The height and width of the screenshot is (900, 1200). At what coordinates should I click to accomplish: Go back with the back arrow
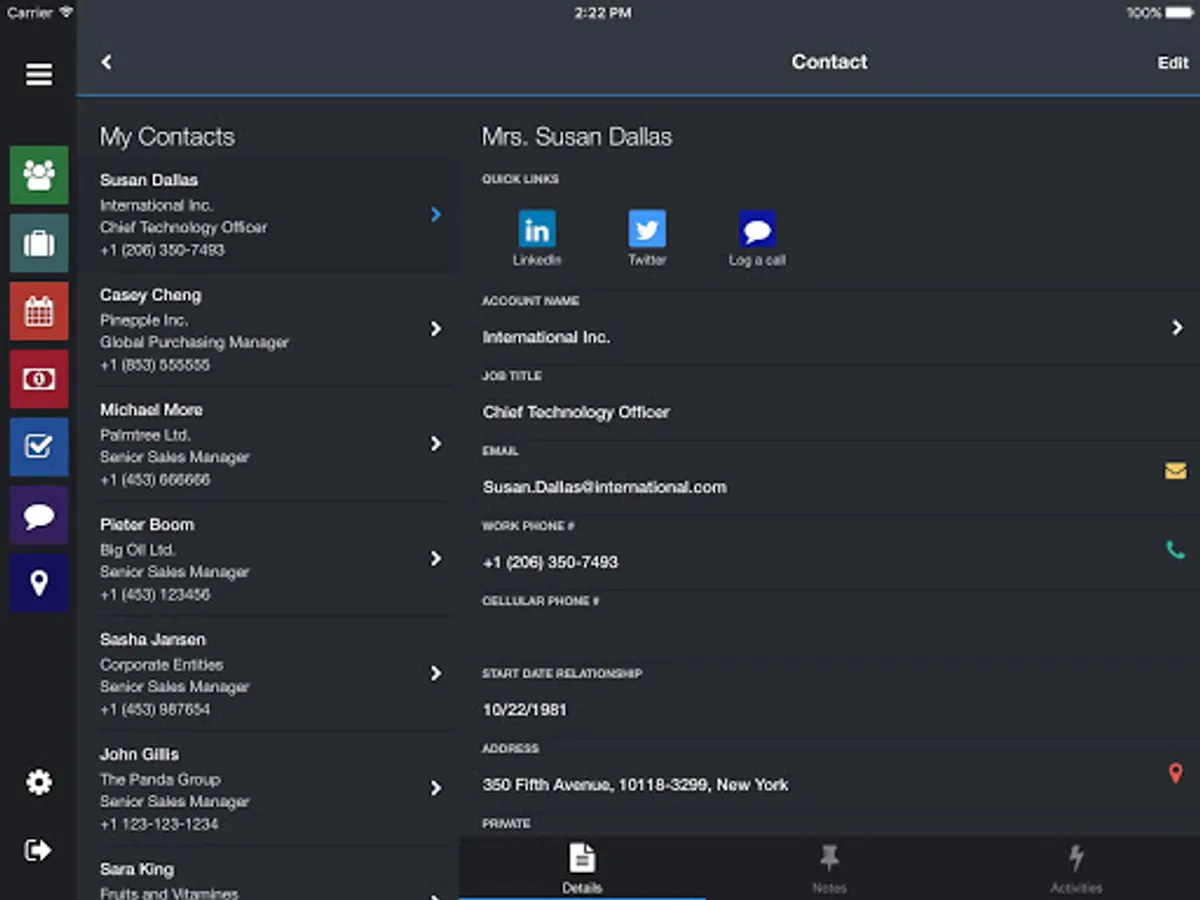(106, 62)
